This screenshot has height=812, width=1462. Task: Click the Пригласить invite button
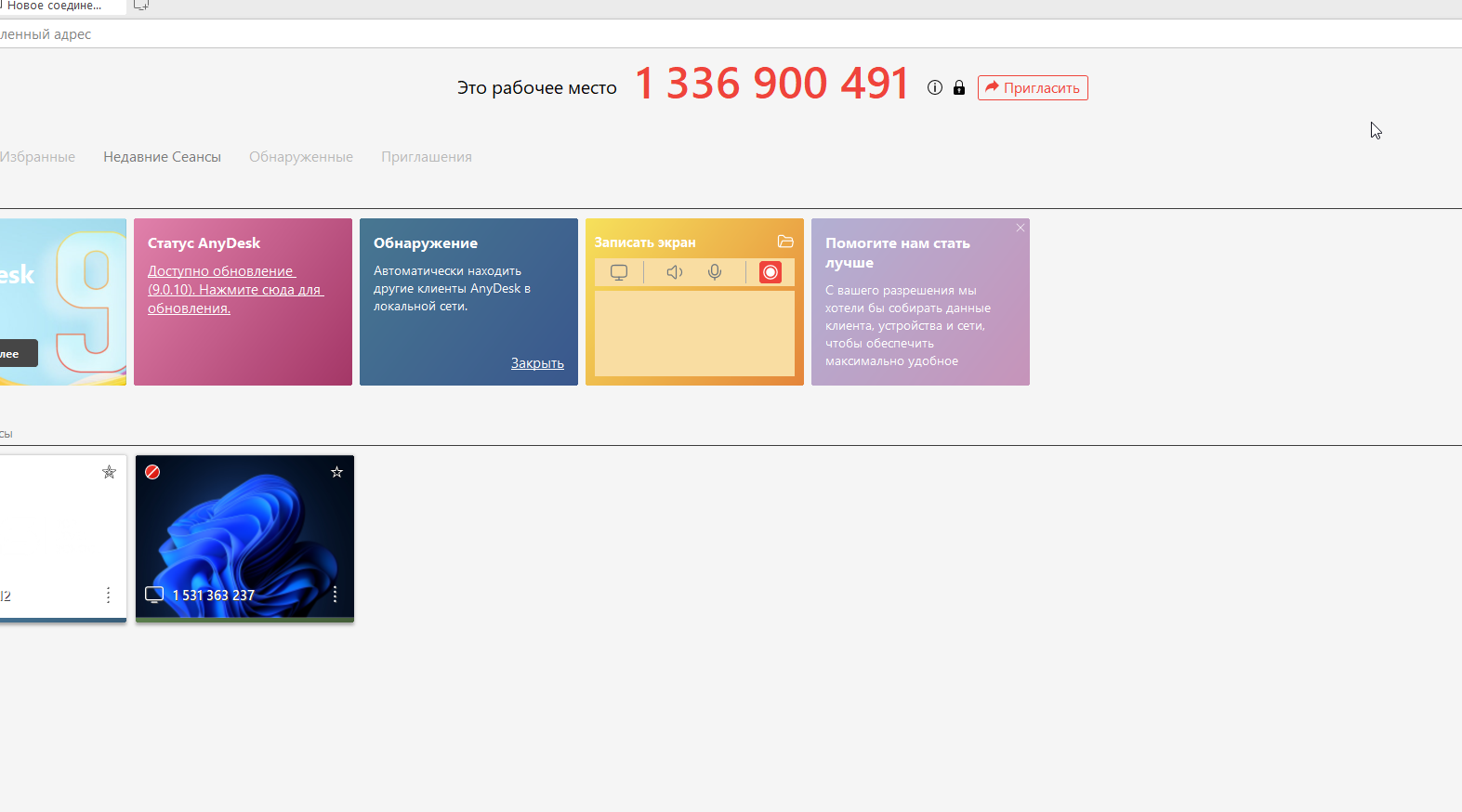pos(1033,87)
